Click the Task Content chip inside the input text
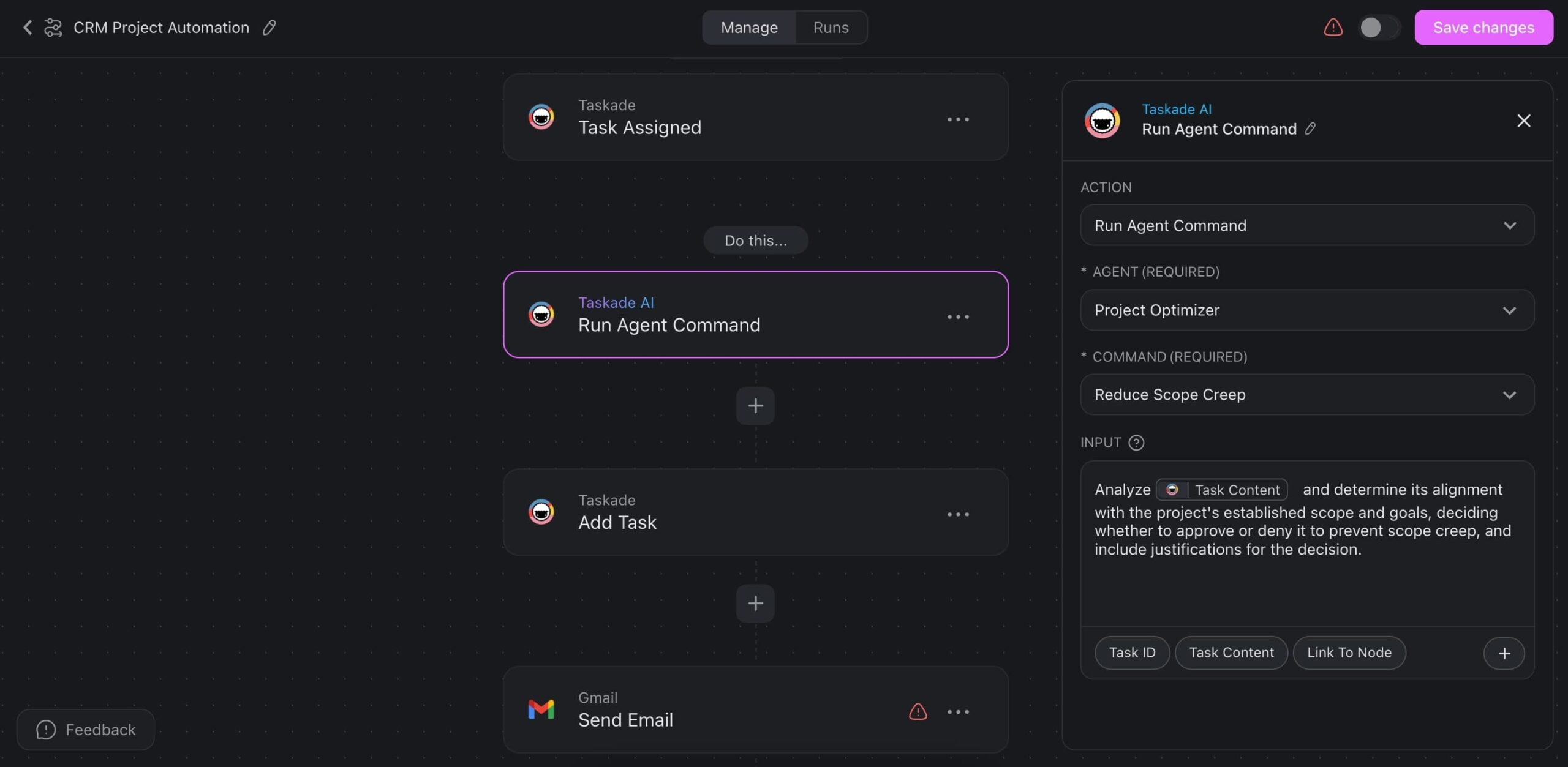Screen dimensions: 1568x767 click(1222, 490)
